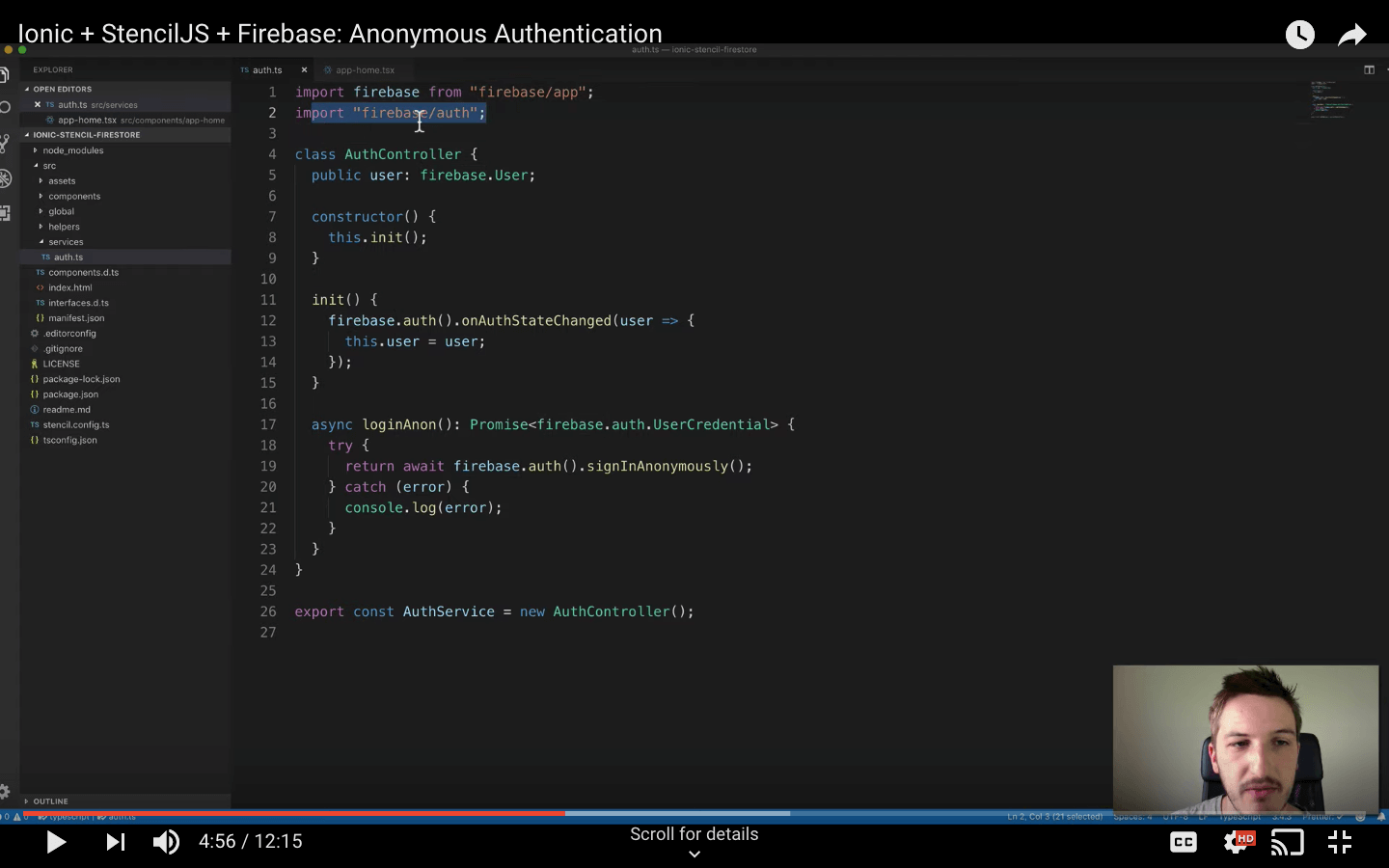Click the signInAnonymously() return line

pos(548,466)
